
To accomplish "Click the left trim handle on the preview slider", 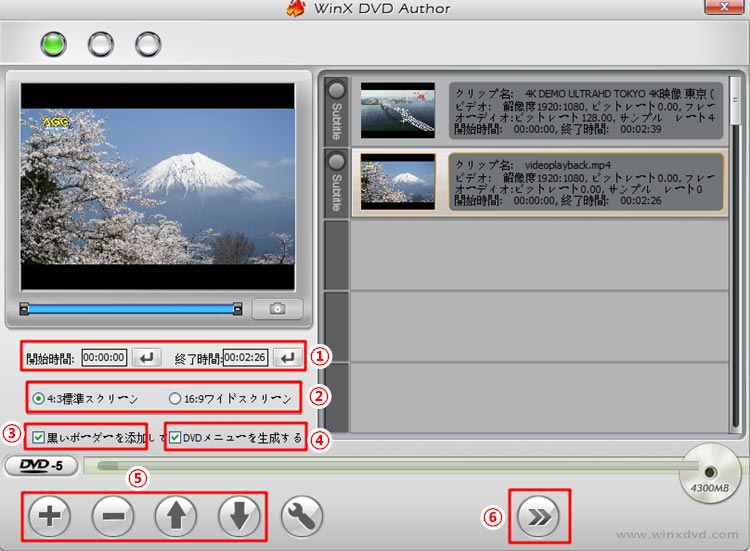I will [x=24, y=309].
